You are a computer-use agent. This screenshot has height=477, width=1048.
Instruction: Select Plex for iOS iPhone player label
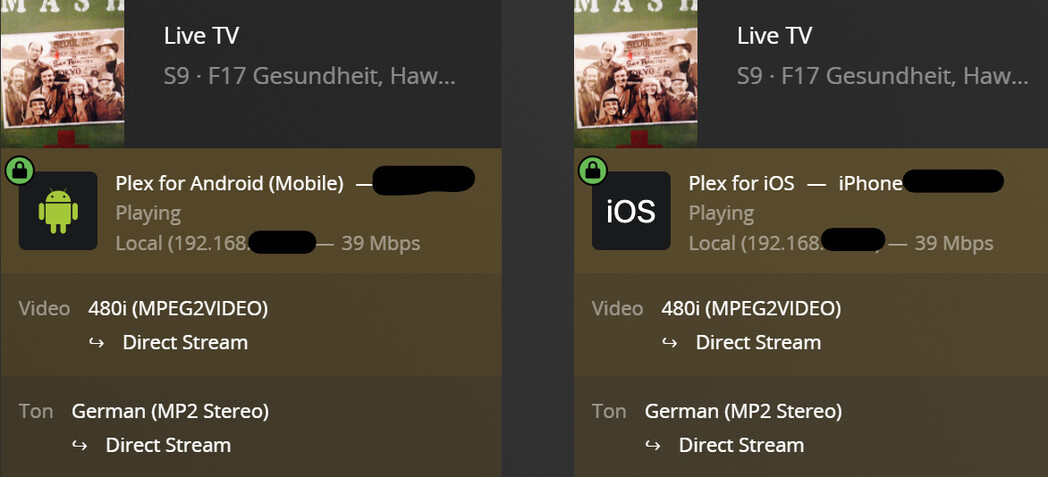point(795,183)
